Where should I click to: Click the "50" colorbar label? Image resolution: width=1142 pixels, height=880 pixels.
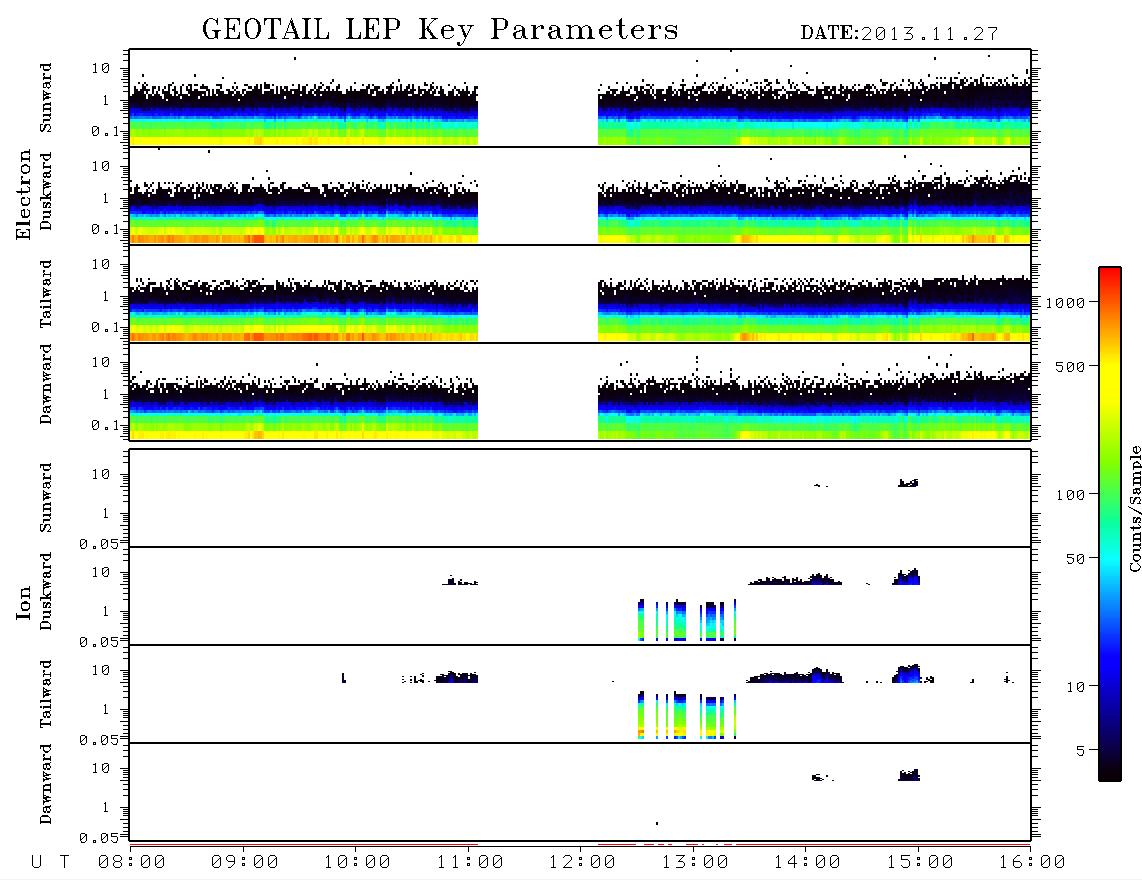pyautogui.click(x=1075, y=559)
